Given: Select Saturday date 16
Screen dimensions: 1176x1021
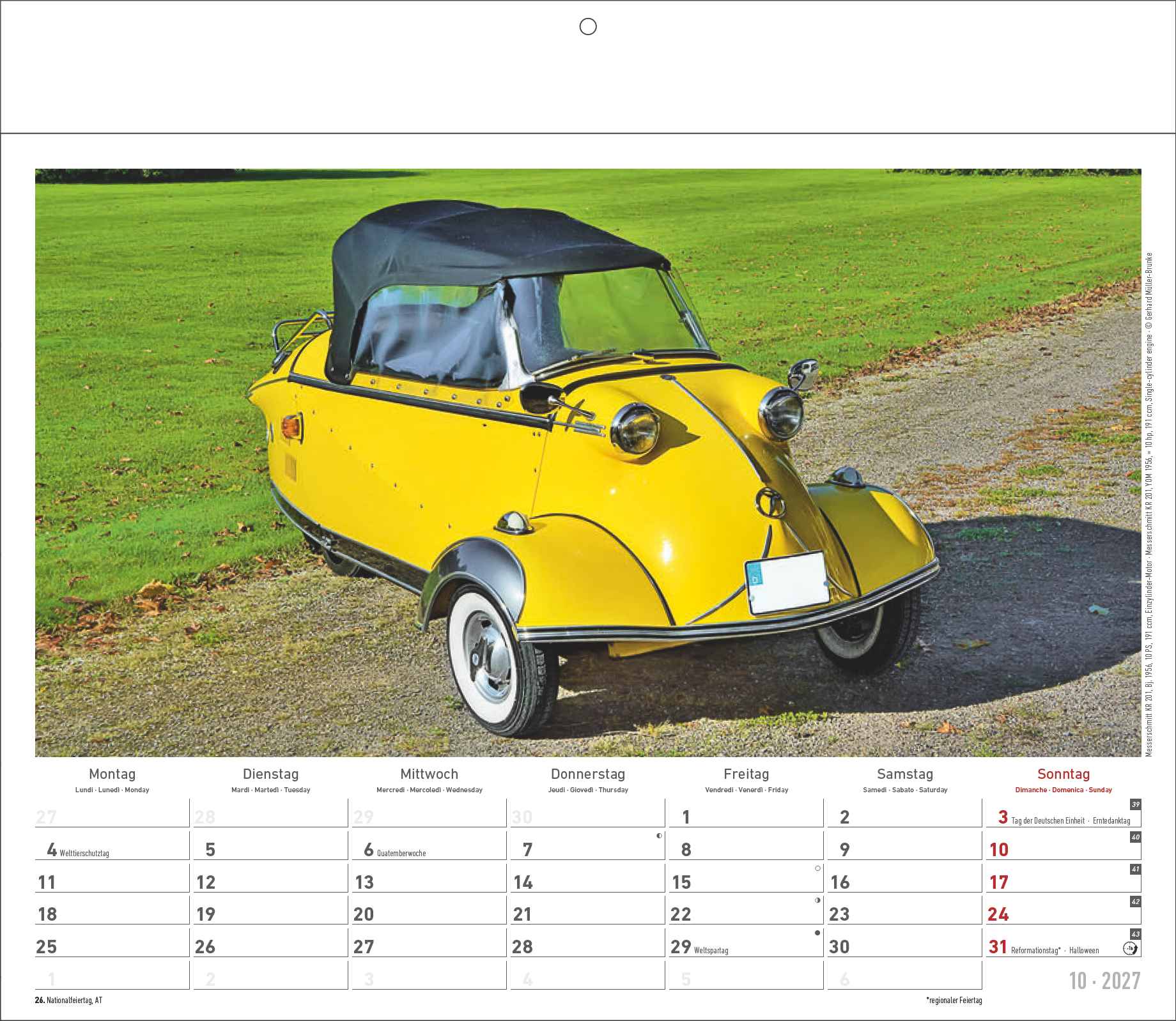Looking at the screenshot, I should tap(839, 882).
